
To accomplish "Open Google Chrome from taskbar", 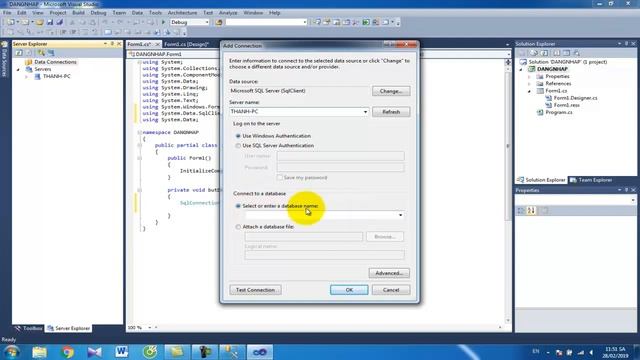I will click(67, 352).
